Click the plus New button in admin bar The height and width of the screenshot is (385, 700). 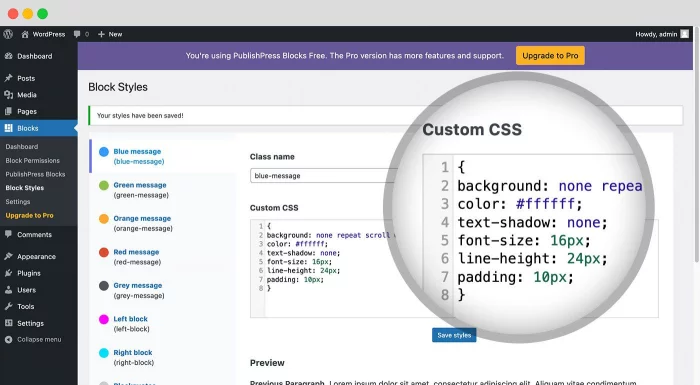[110, 34]
